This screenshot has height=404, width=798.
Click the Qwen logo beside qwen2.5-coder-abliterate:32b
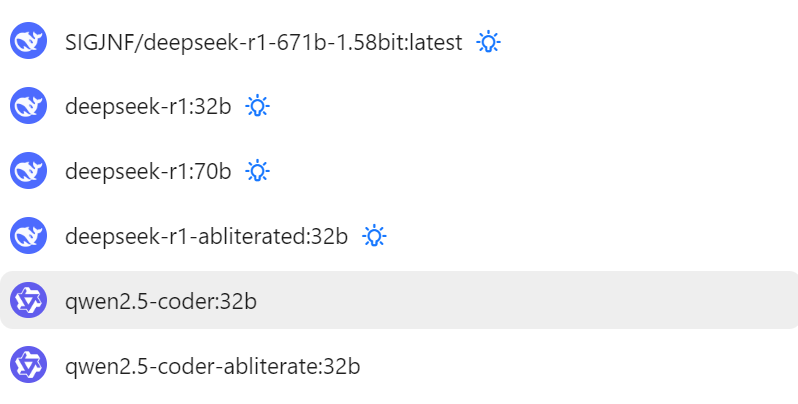click(28, 365)
